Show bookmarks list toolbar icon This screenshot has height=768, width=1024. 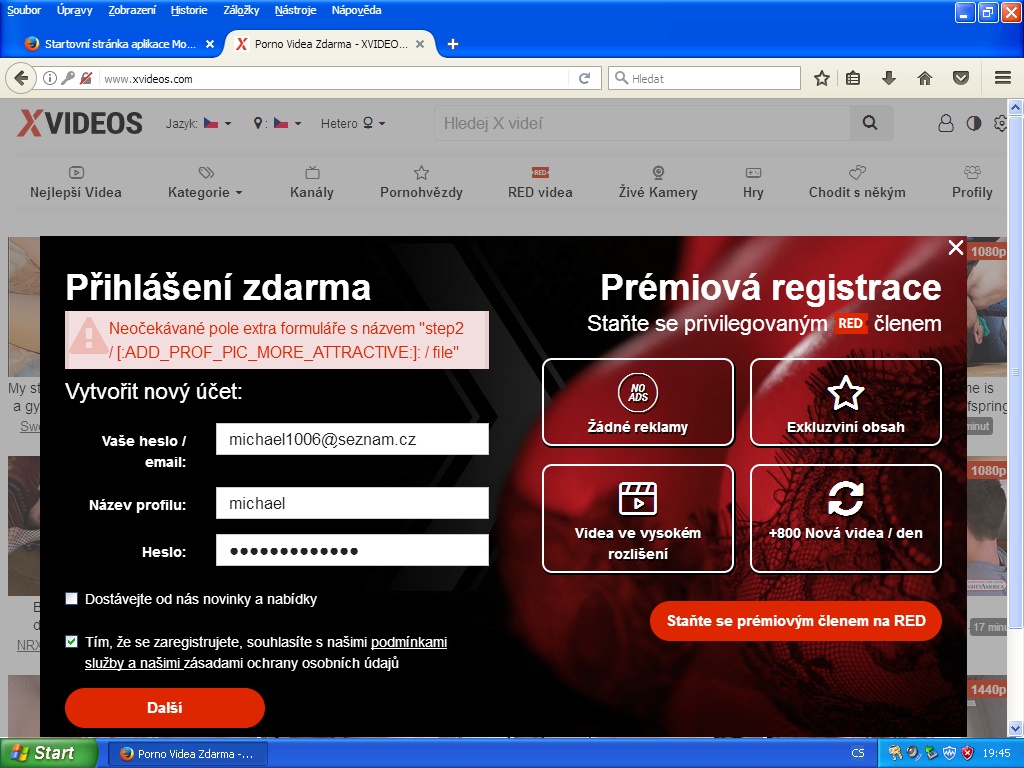pyautogui.click(x=853, y=78)
